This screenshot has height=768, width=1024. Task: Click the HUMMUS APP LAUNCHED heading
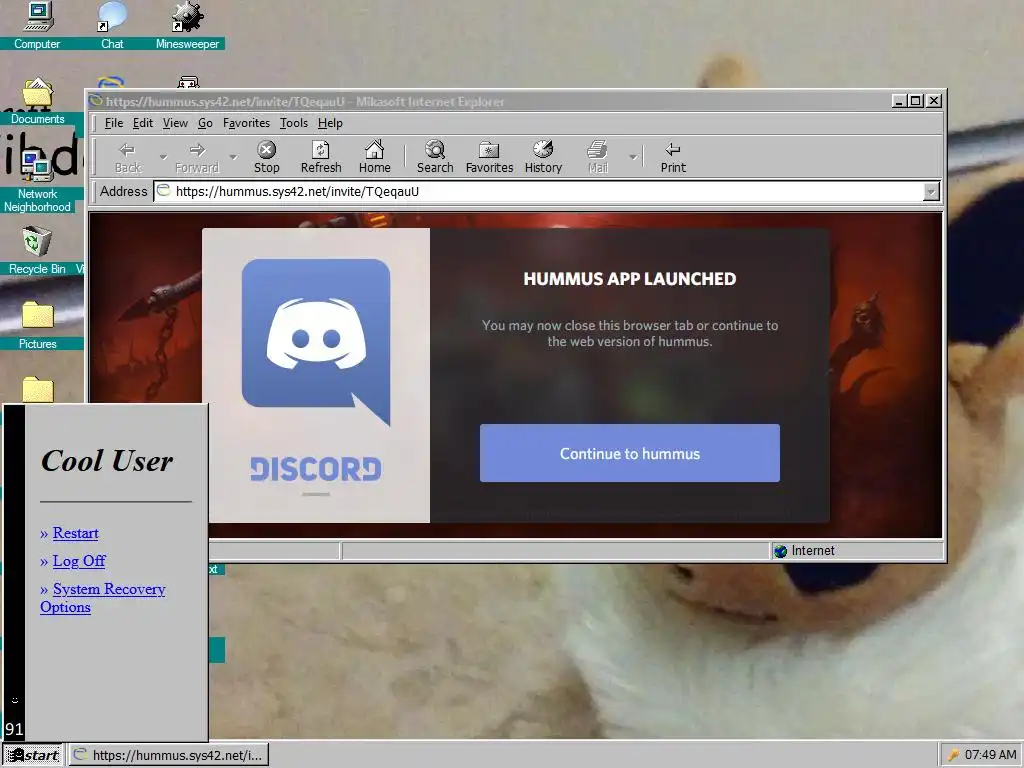[630, 279]
